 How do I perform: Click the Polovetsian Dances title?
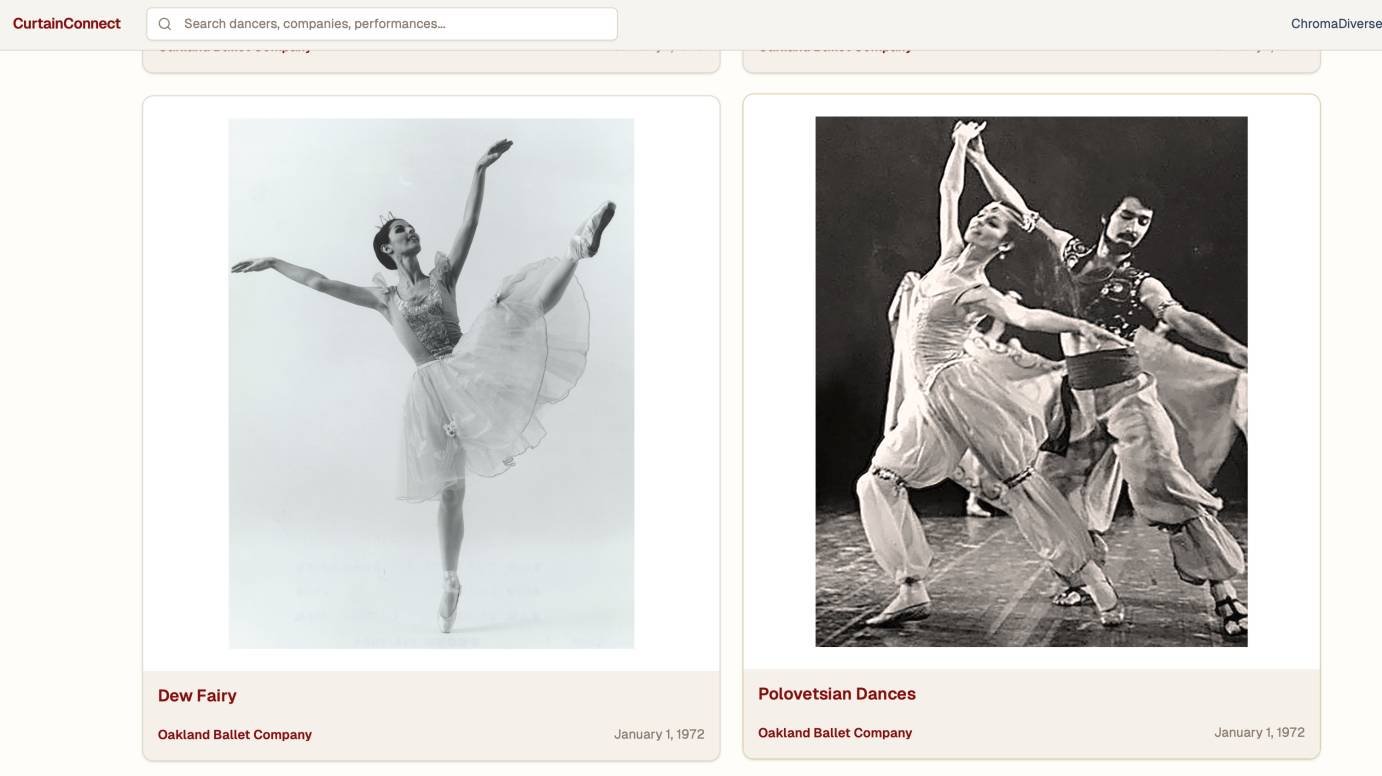point(836,694)
